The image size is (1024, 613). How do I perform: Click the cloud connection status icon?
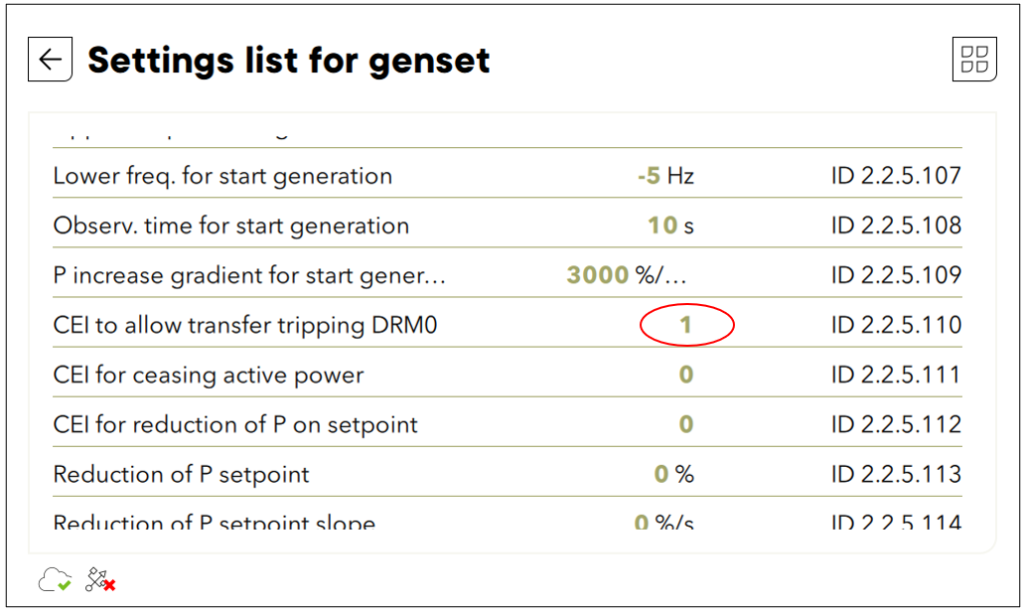coord(55,580)
